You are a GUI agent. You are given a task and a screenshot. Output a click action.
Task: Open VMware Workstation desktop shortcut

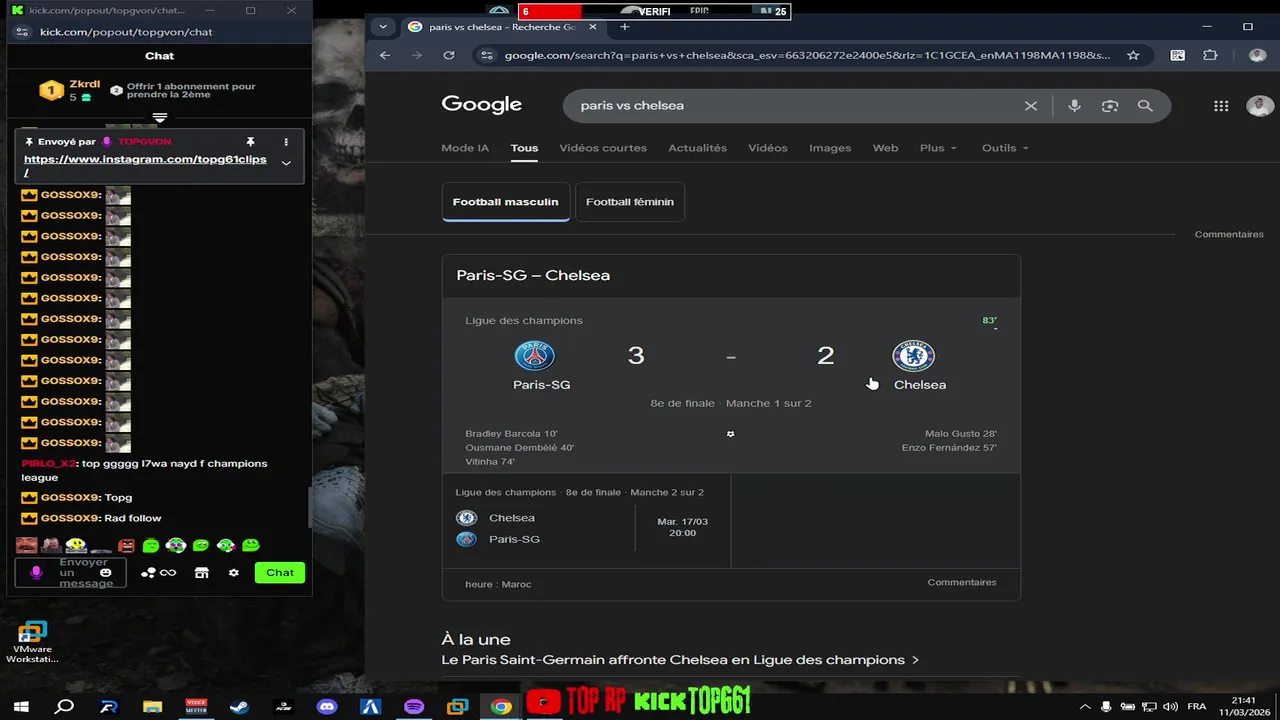point(32,642)
